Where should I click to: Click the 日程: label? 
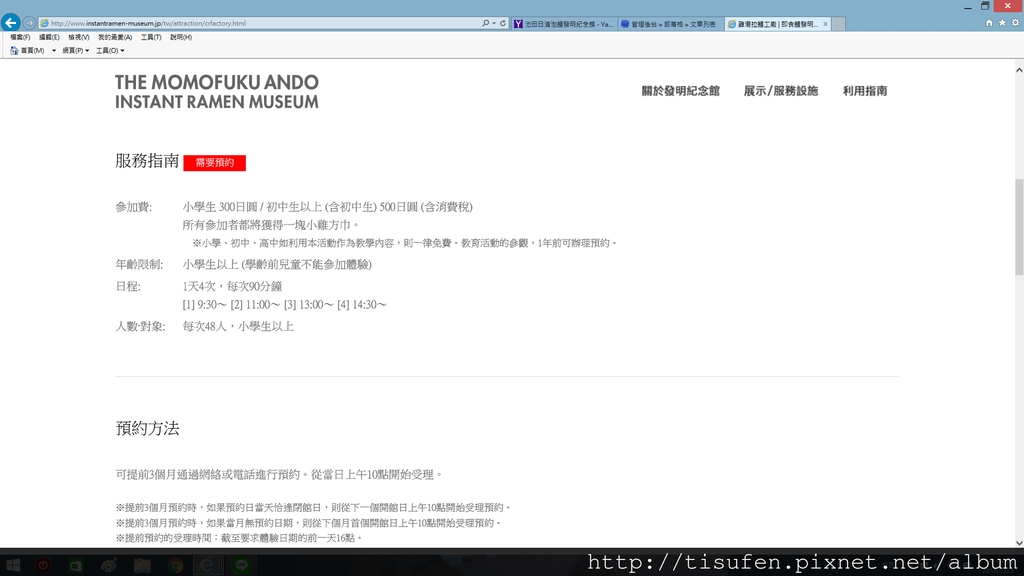128,286
